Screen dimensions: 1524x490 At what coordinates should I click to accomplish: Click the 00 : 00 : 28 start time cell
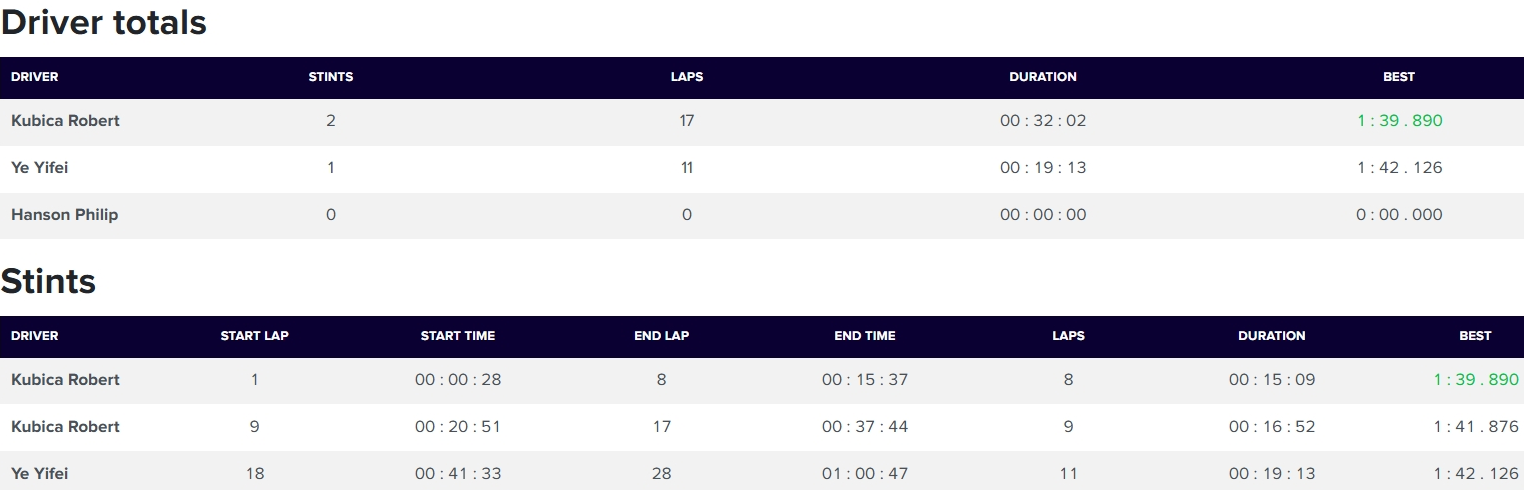pyautogui.click(x=457, y=380)
